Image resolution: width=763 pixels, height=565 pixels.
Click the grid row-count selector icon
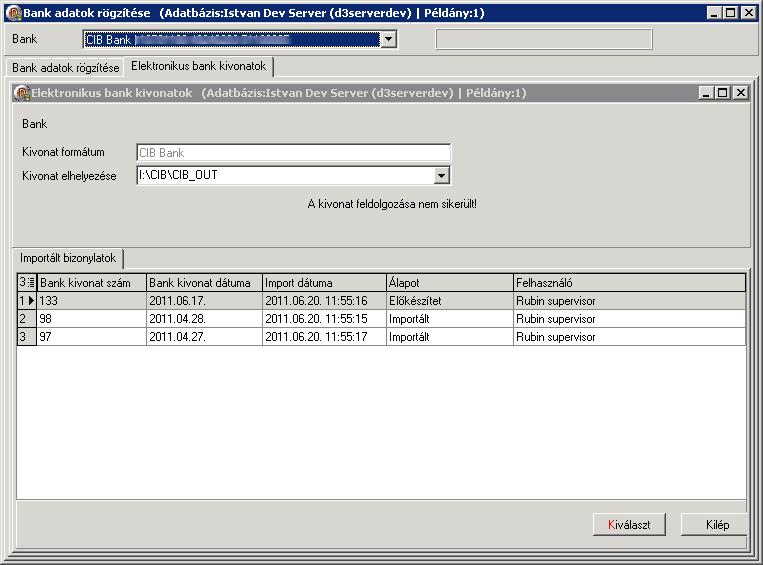pos(27,282)
